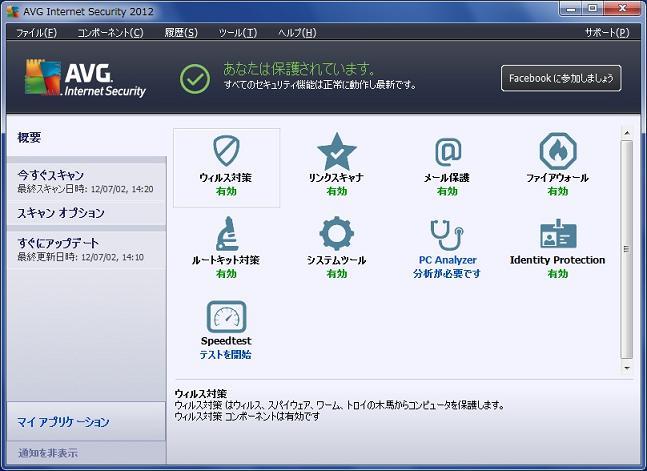Screen dimensions: 647x471
Task: Click 有効 status under メール保護
Action: point(447,191)
